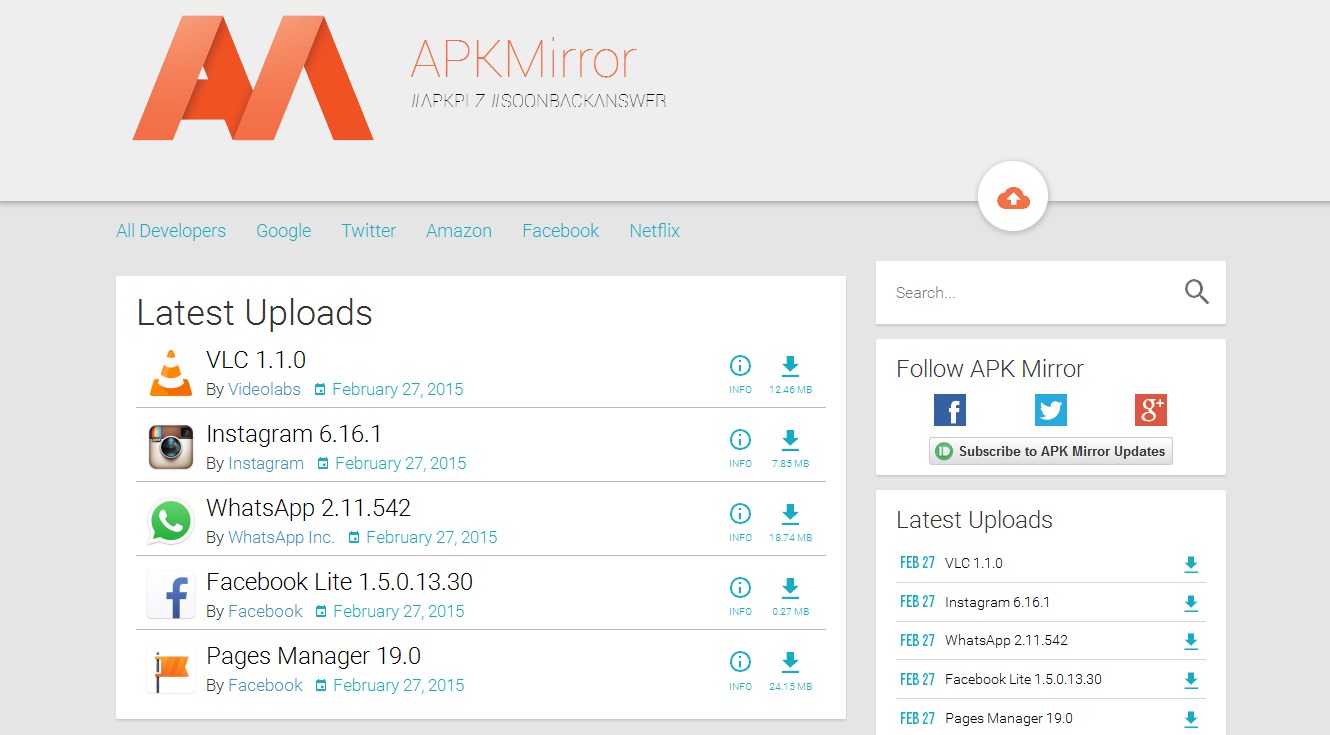
Task: Show info for Instagram 6.16.1
Action: (x=740, y=447)
